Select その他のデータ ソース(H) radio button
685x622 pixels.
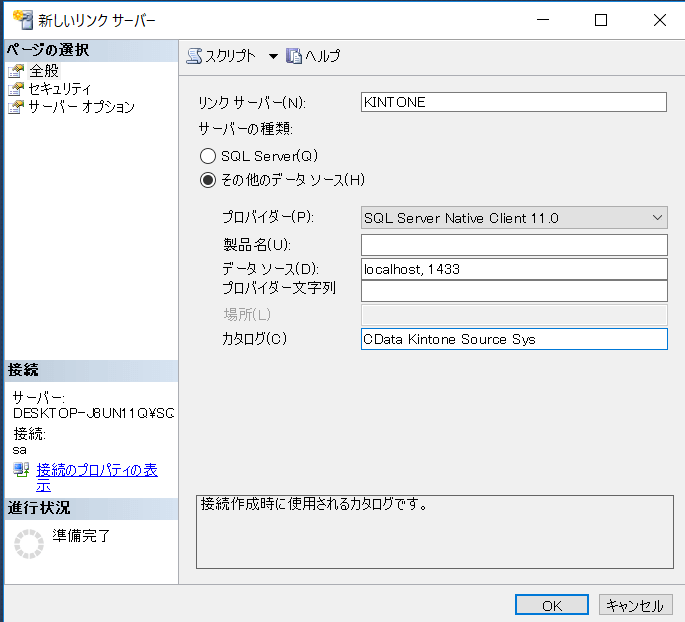tap(208, 180)
